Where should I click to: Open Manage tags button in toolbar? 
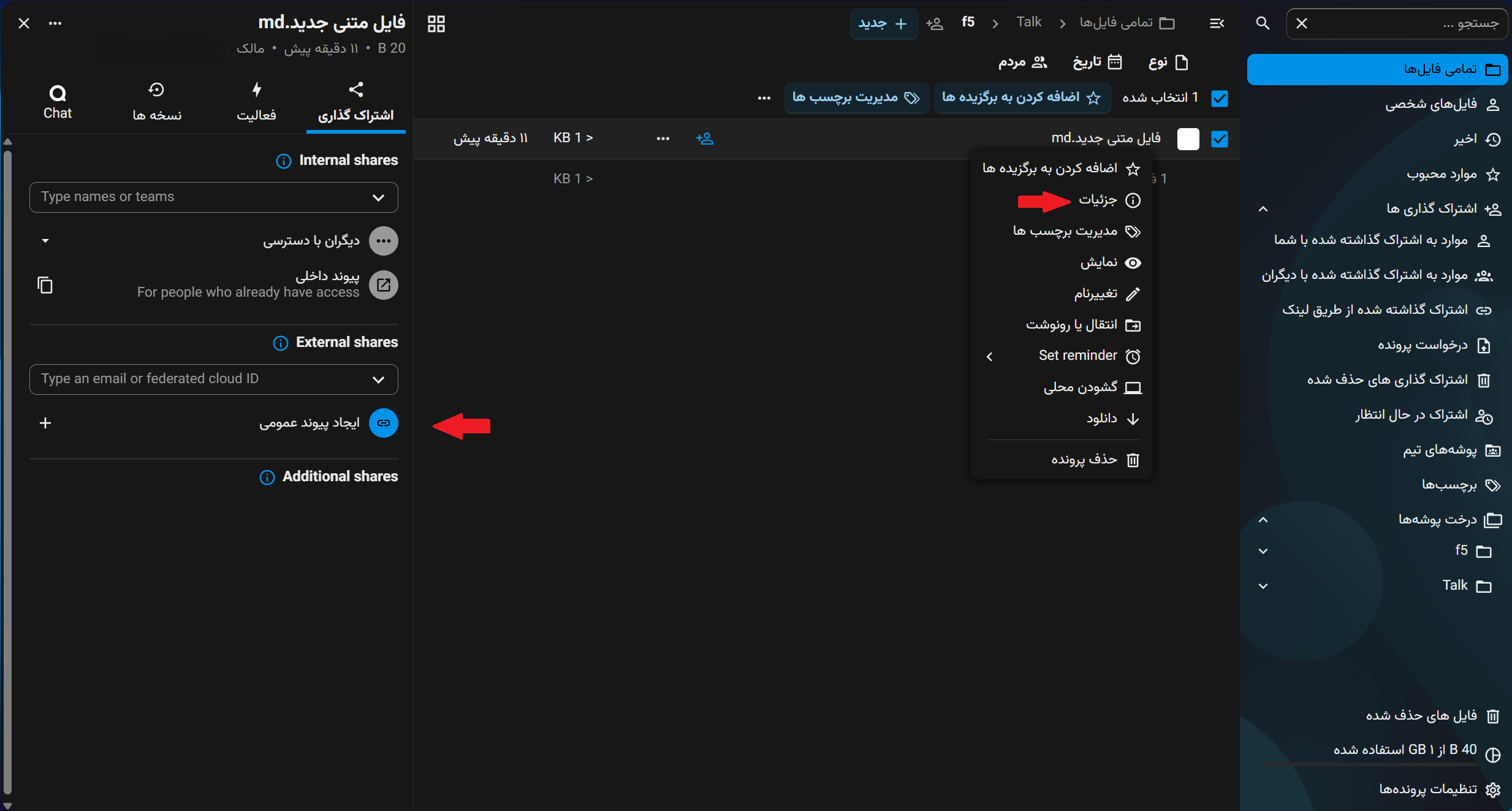pos(856,98)
